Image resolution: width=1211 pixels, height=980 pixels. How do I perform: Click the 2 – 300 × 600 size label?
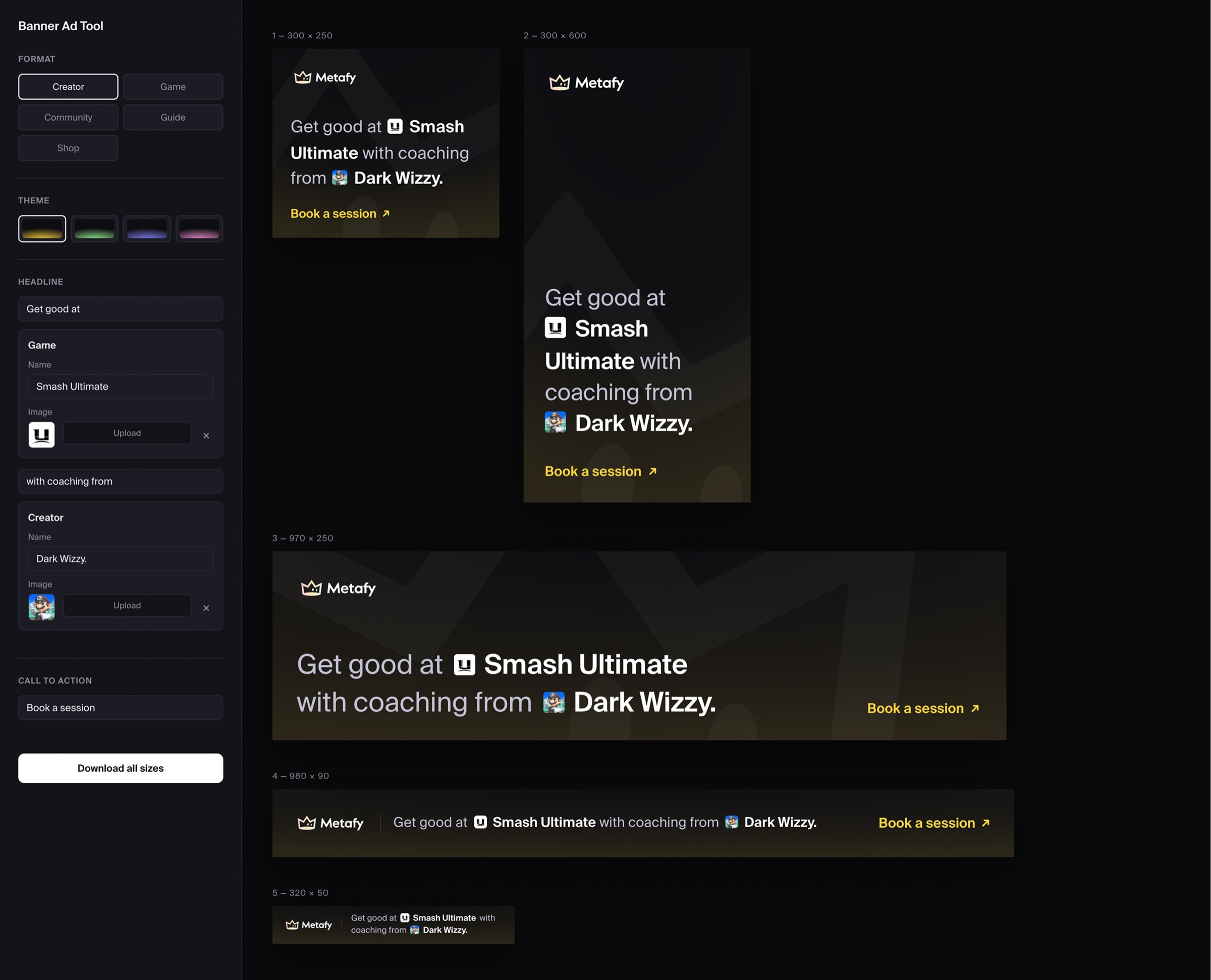555,35
